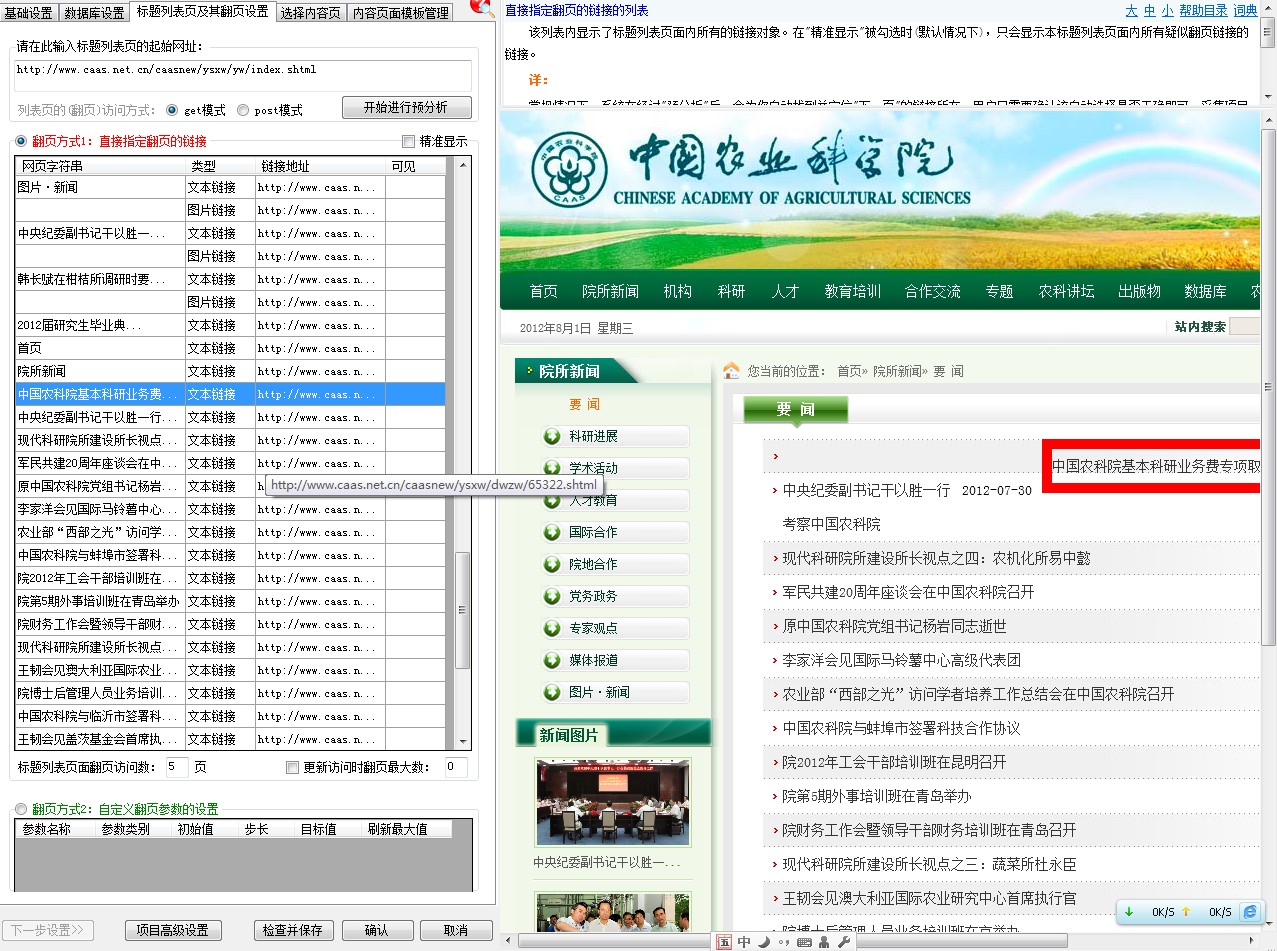Click the IME wrench settings icon
Image resolution: width=1277 pixels, height=951 pixels.
click(843, 942)
